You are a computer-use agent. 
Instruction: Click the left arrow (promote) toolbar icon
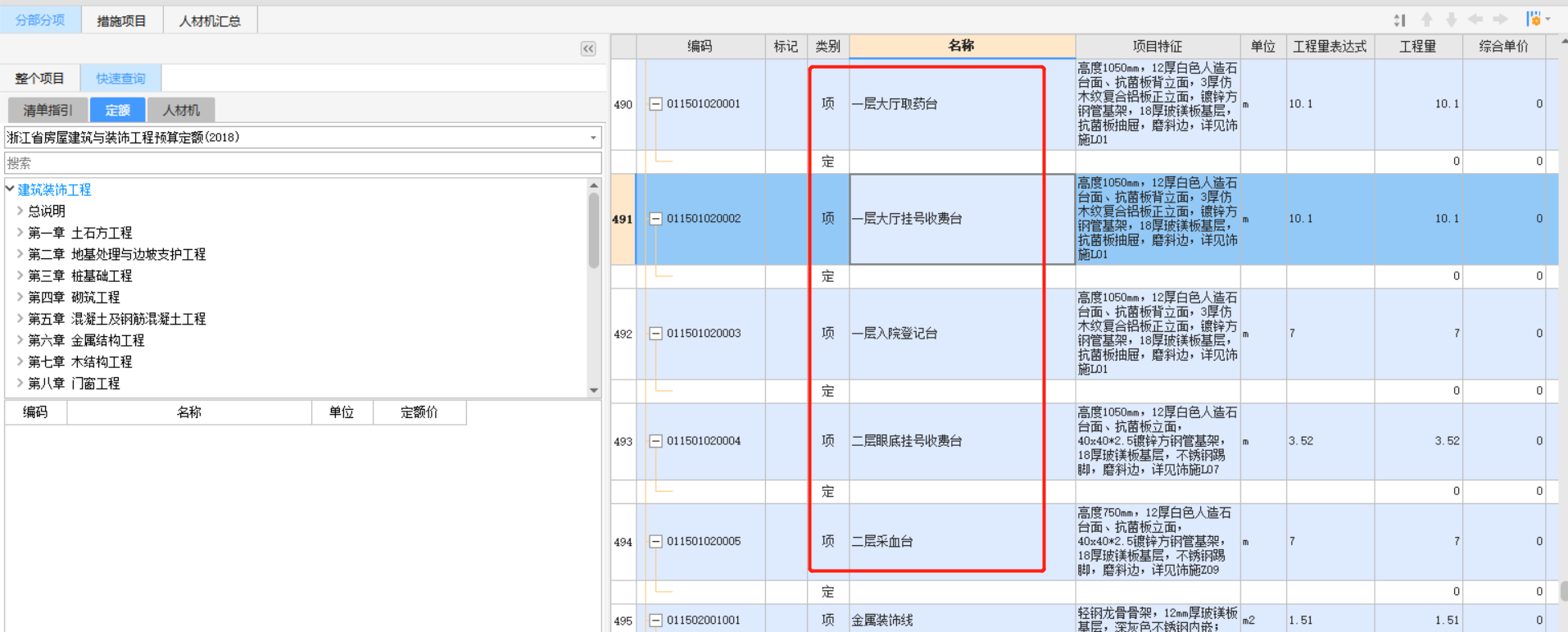(x=1475, y=20)
